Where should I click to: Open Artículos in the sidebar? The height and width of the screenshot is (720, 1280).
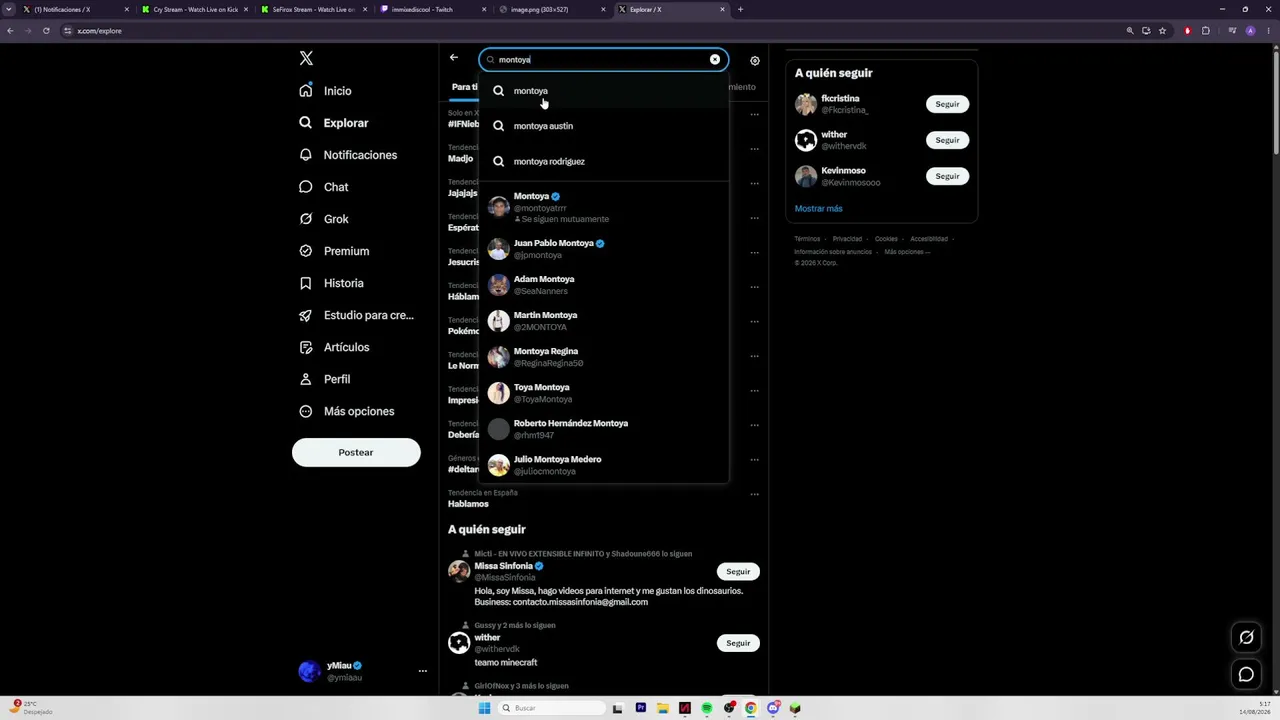coord(334,347)
